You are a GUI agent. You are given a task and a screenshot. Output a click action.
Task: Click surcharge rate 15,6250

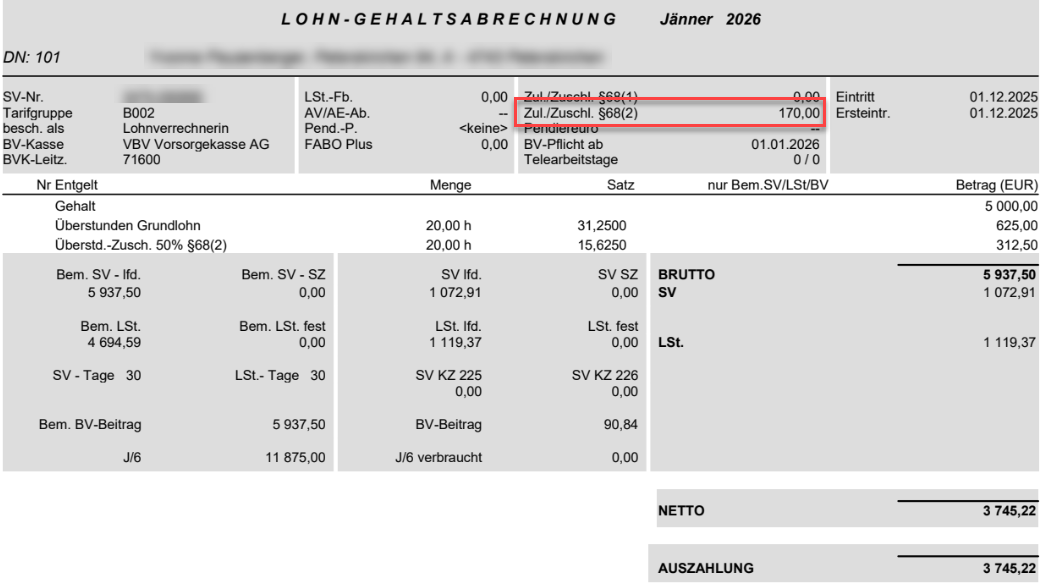[602, 245]
